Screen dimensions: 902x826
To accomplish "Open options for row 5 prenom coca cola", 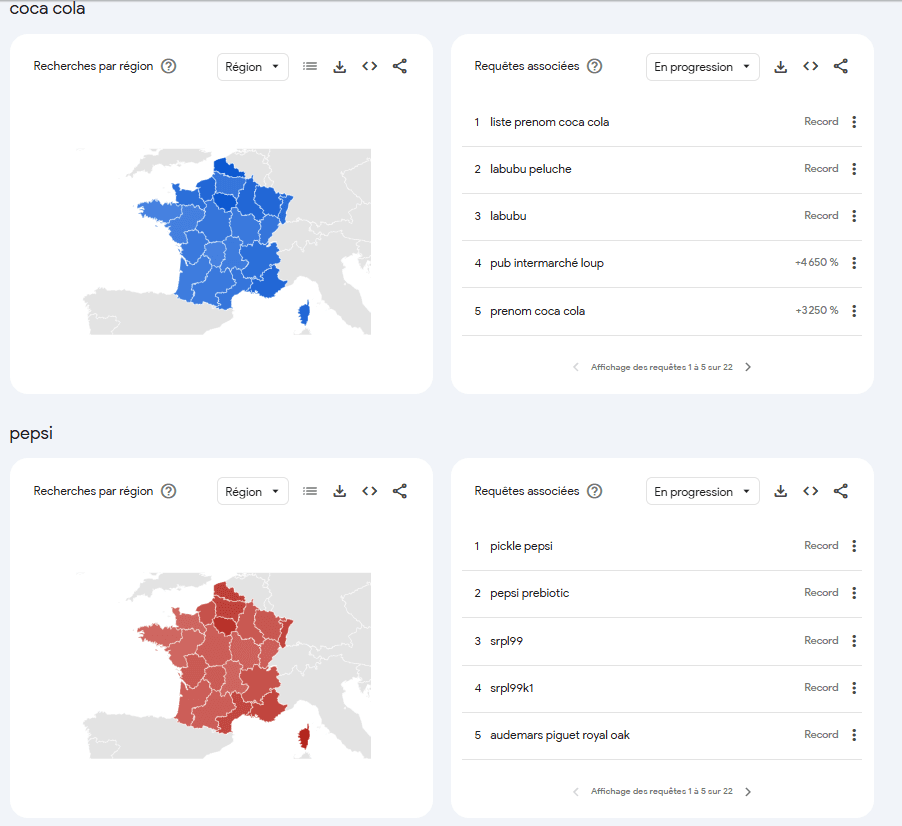I will (854, 311).
